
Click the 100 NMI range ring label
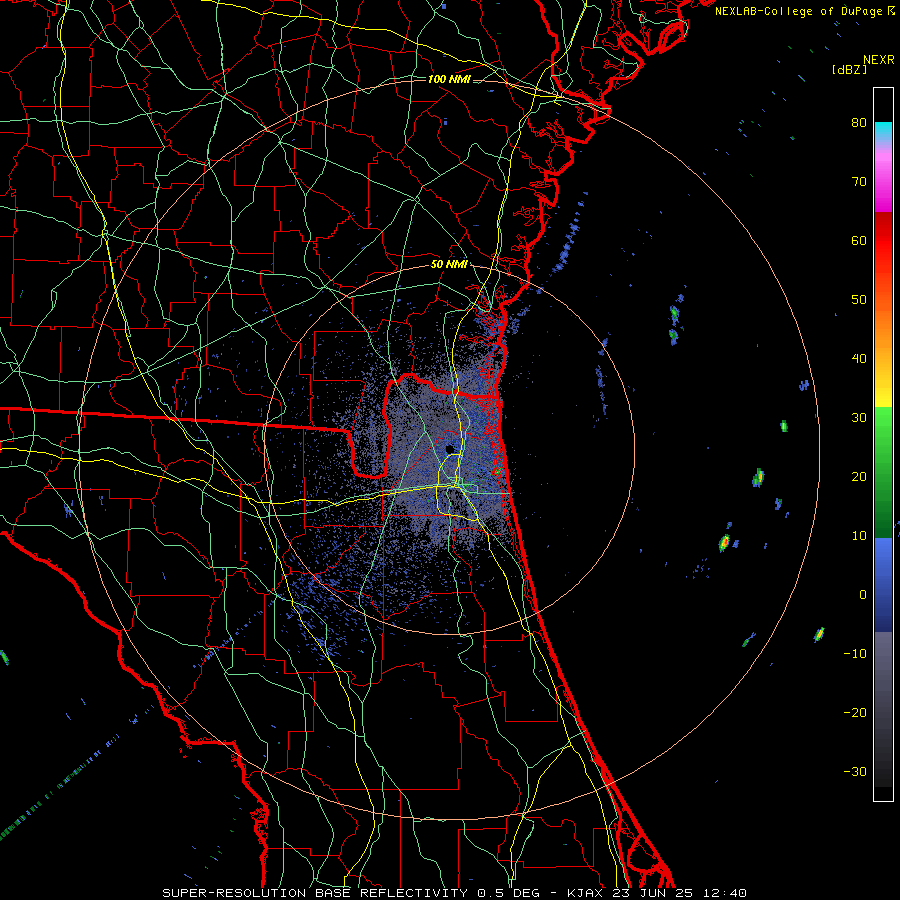coord(449,79)
